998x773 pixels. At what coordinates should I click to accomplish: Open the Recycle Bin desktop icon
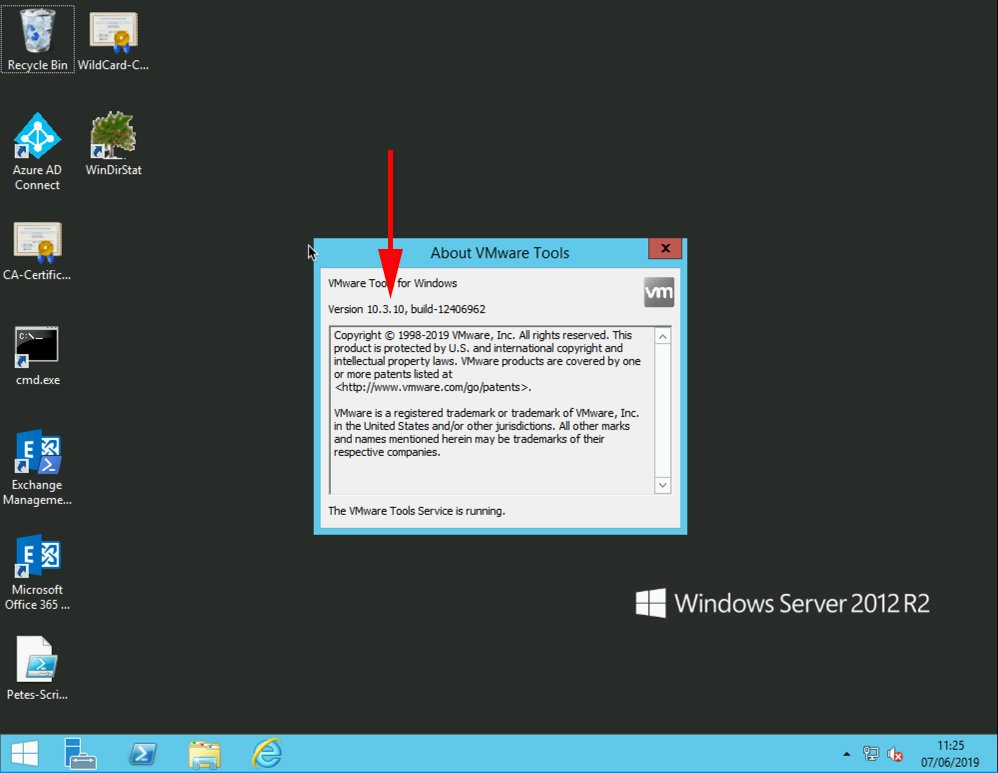pyautogui.click(x=38, y=39)
